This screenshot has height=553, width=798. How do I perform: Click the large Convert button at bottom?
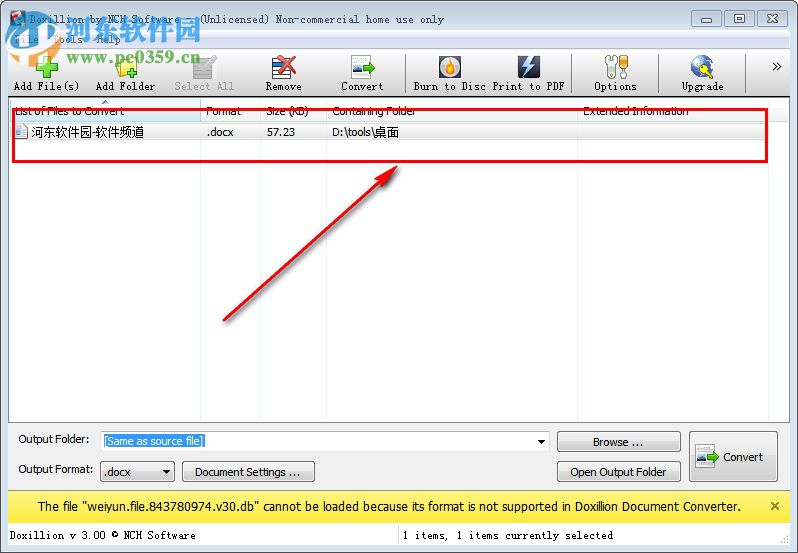pyautogui.click(x=733, y=456)
